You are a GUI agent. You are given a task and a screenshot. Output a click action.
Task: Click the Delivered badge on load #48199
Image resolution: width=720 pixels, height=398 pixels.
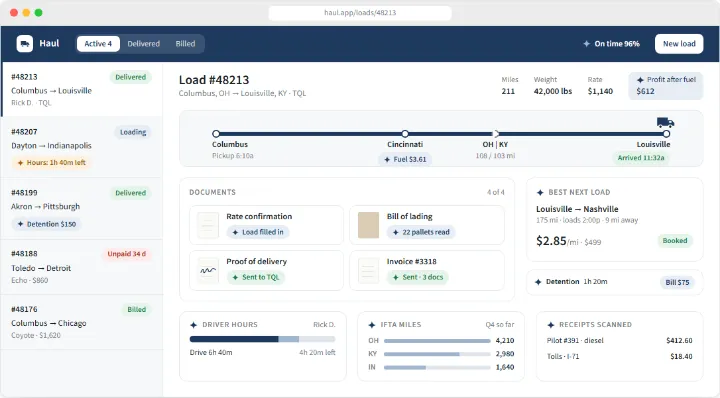click(x=130, y=193)
